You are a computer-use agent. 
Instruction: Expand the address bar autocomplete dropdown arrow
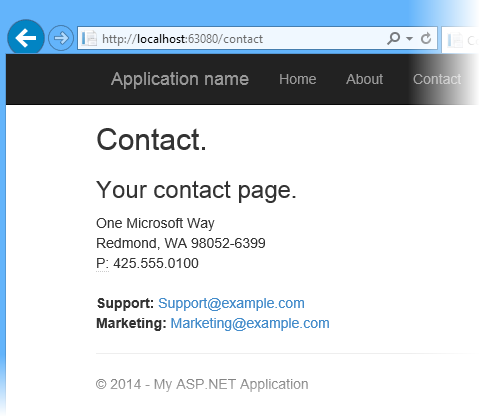point(409,39)
